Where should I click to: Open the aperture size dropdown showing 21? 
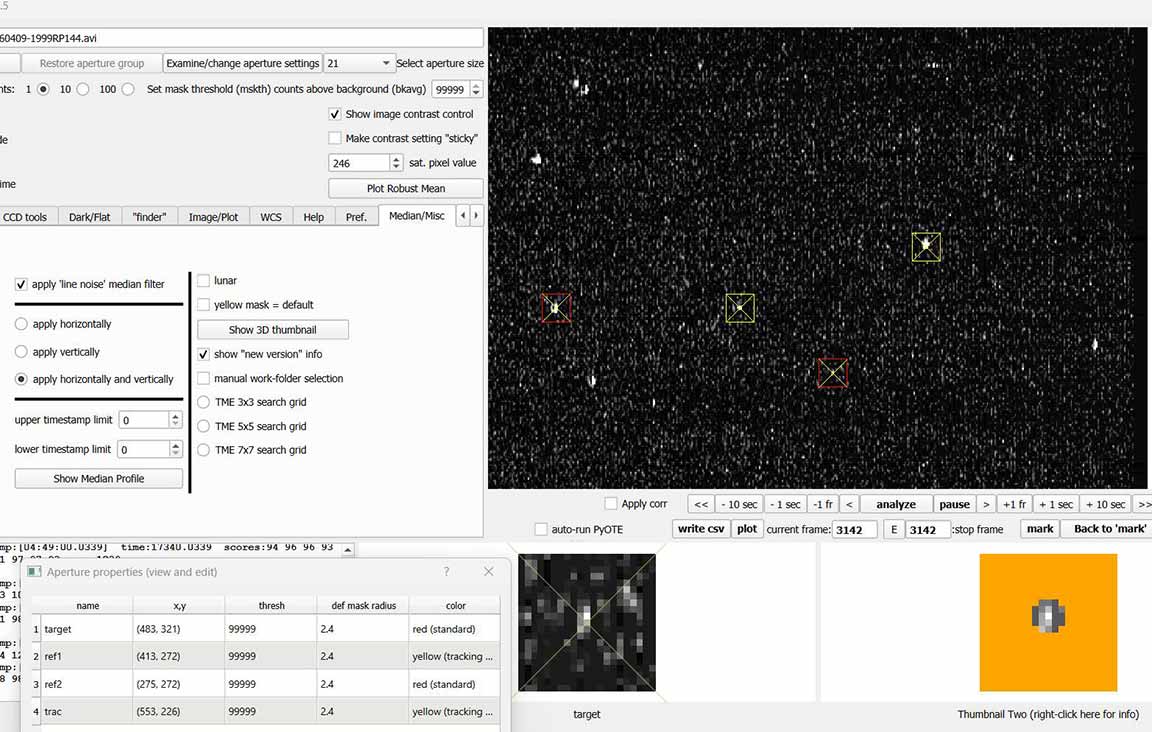tap(358, 63)
